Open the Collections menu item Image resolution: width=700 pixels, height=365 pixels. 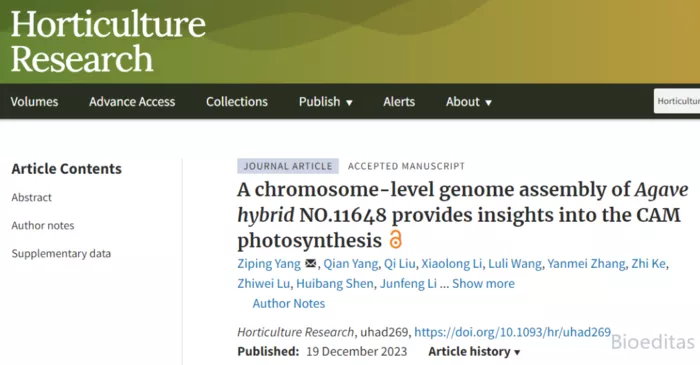[237, 102]
